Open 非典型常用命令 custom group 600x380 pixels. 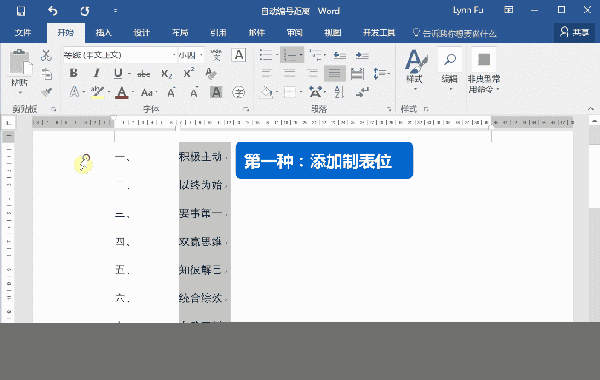(484, 70)
